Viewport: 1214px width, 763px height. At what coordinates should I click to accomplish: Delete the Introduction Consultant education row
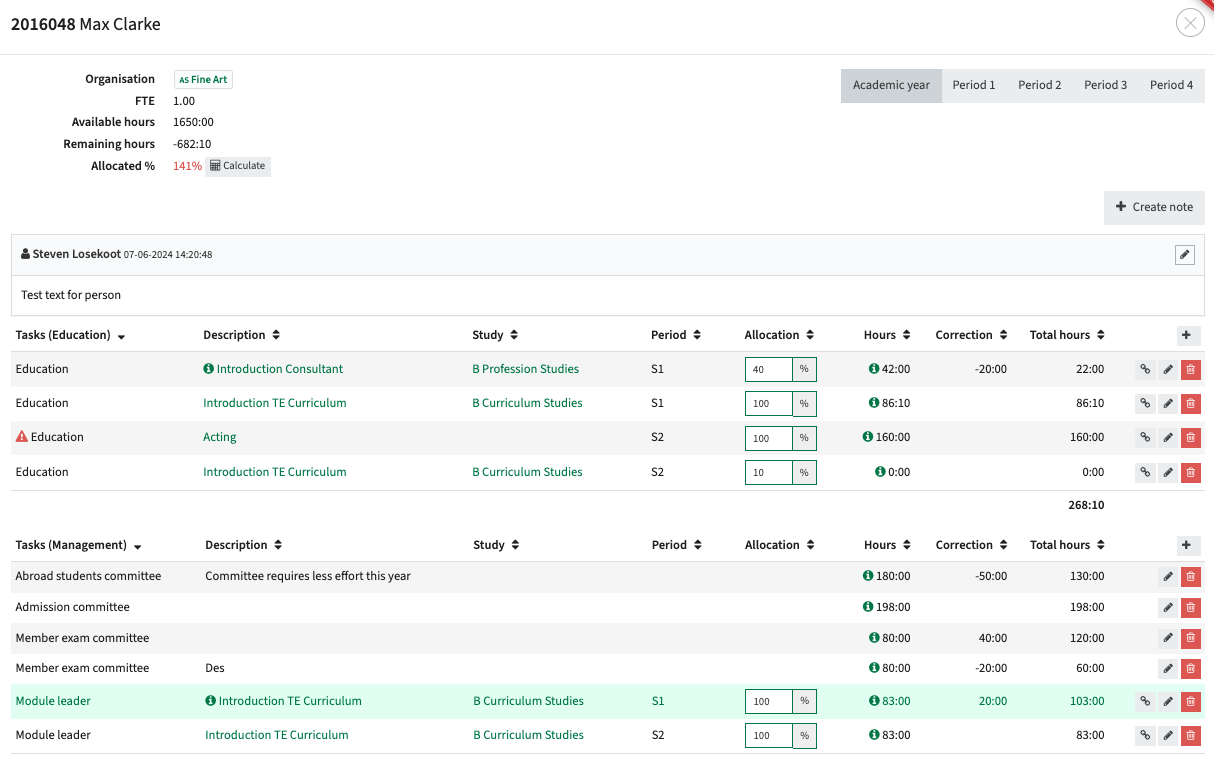pos(1190,370)
